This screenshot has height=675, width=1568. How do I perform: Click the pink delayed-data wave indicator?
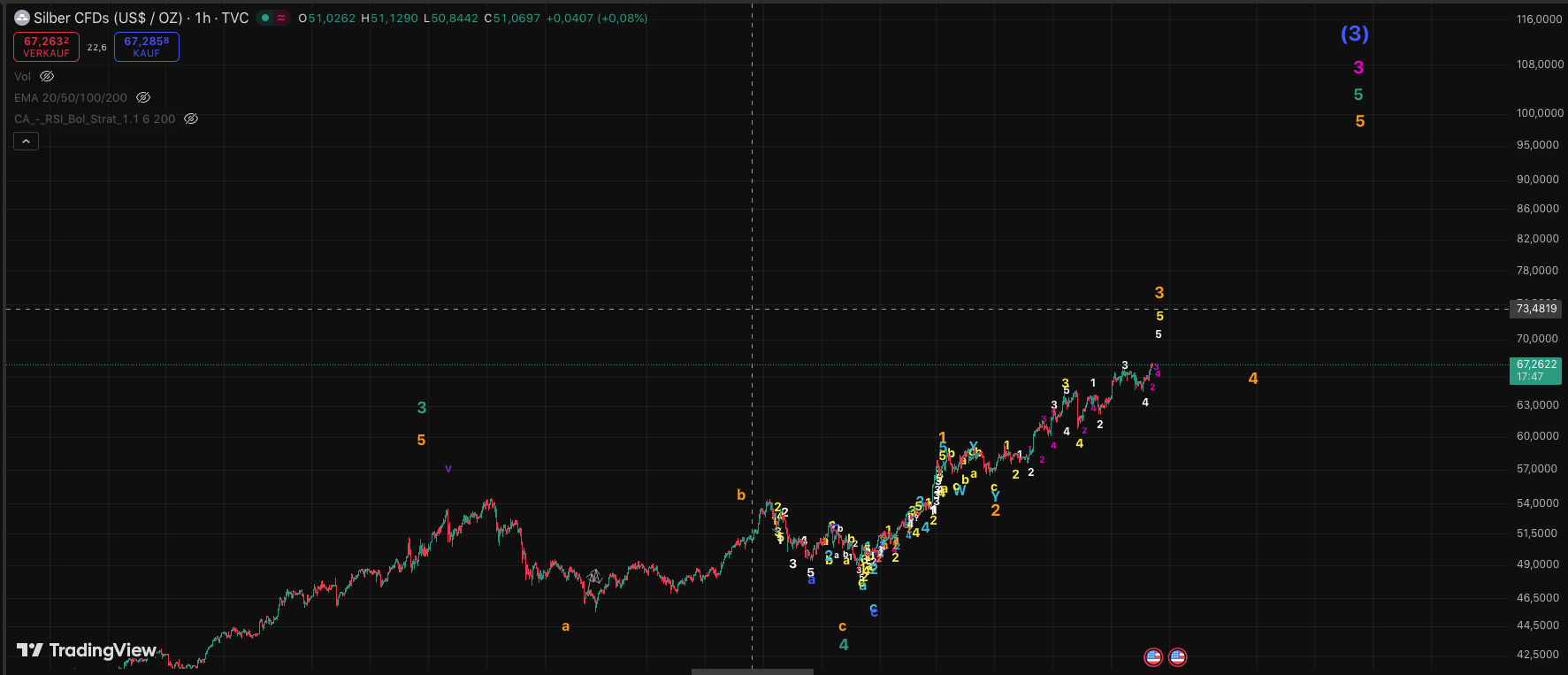(281, 18)
